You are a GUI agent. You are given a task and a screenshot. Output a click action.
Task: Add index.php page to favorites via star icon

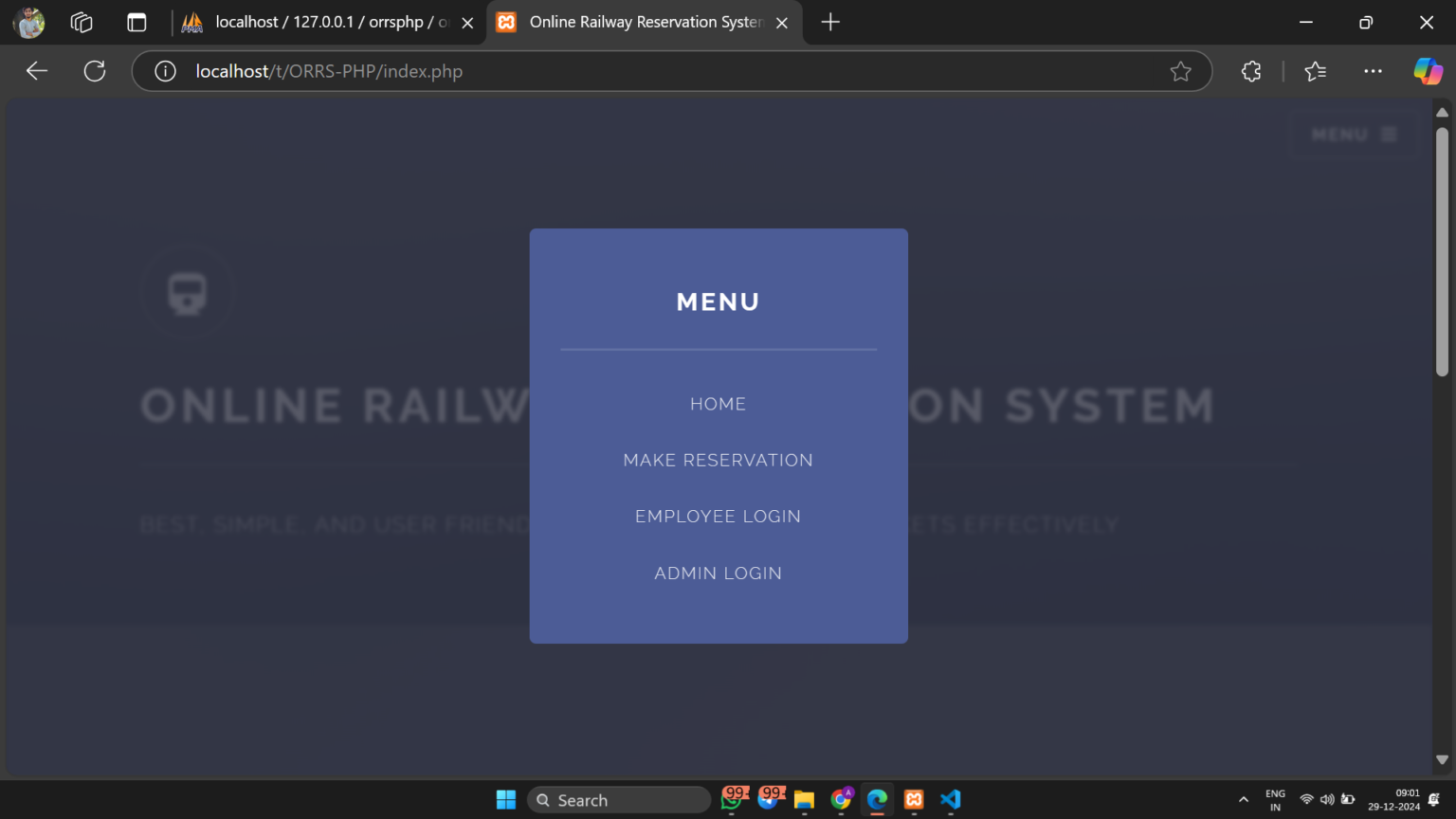(x=1181, y=70)
